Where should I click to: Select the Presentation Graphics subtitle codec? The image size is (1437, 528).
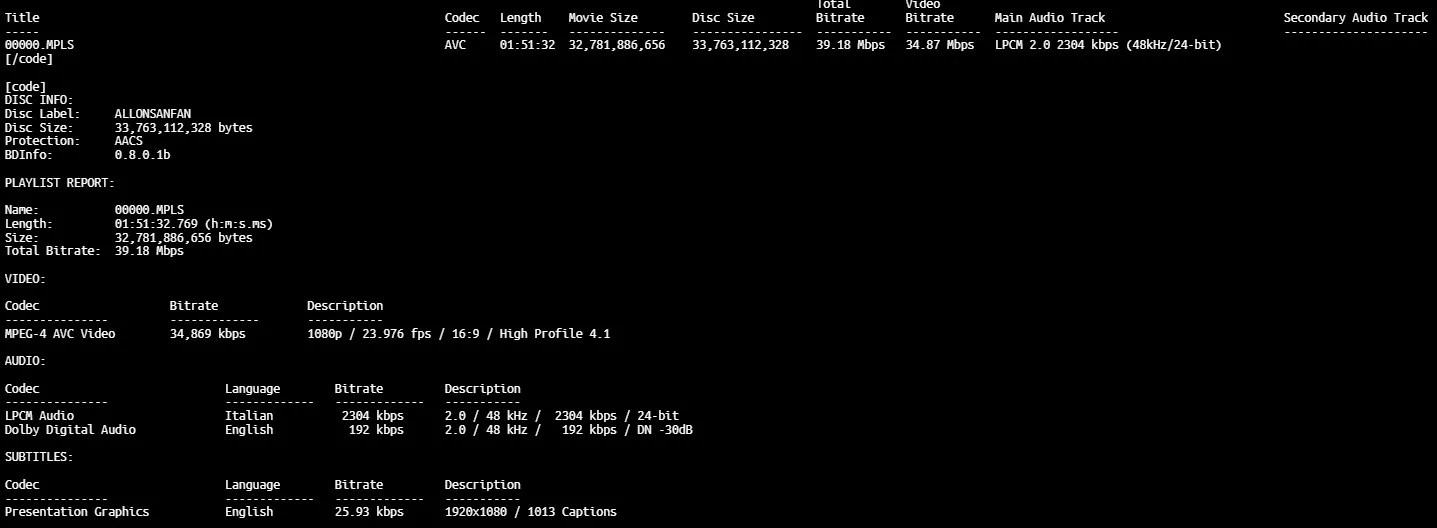pyautogui.click(x=77, y=512)
